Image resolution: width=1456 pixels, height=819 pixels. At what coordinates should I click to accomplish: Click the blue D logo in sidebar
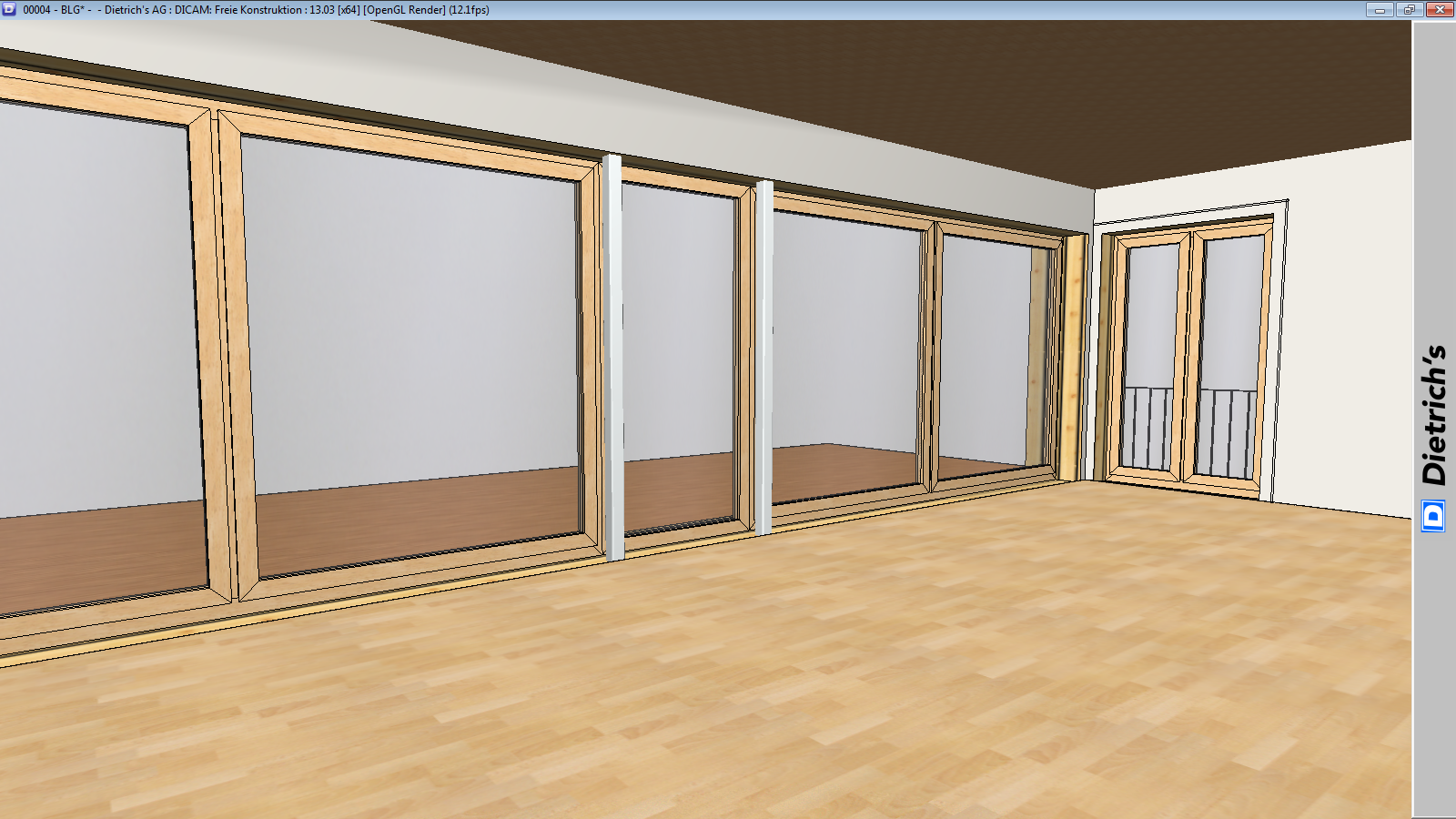(1433, 516)
